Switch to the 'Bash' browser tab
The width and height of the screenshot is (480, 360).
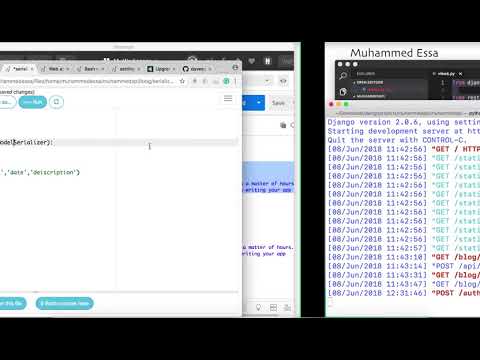[90, 69]
